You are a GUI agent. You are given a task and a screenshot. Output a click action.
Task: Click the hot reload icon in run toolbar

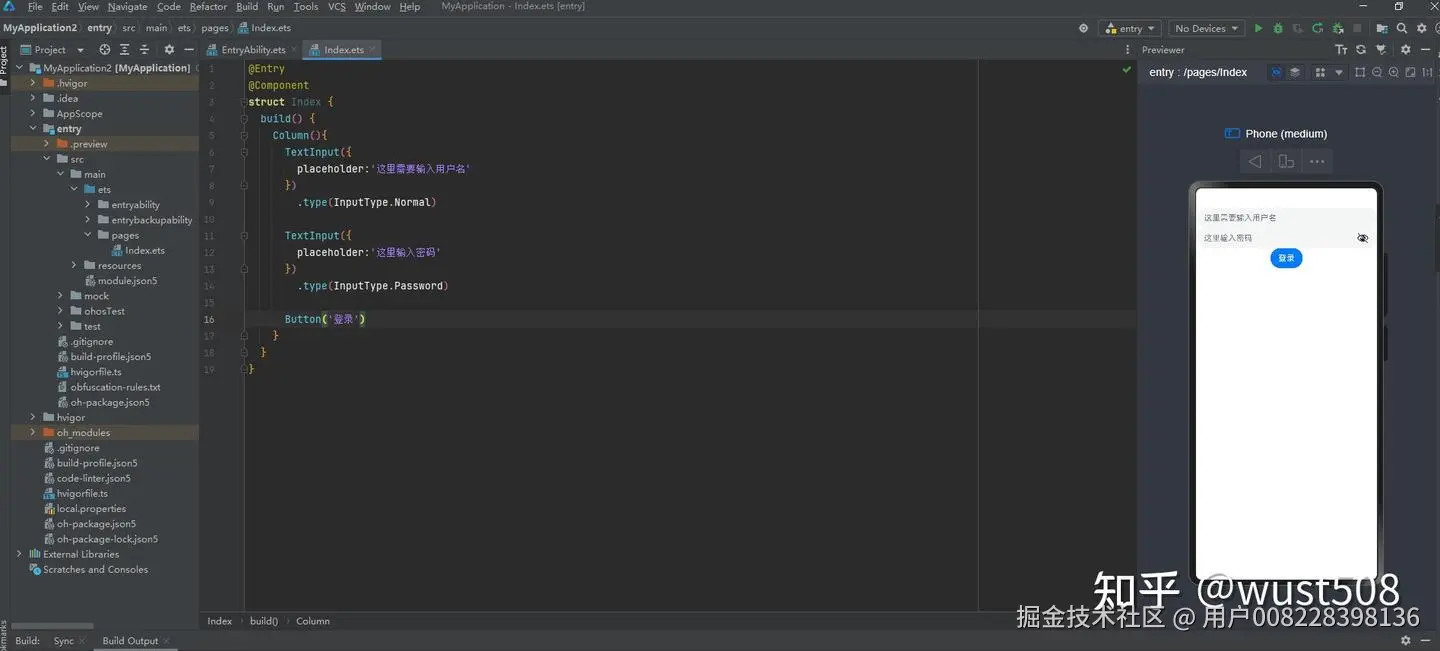(x=1318, y=29)
